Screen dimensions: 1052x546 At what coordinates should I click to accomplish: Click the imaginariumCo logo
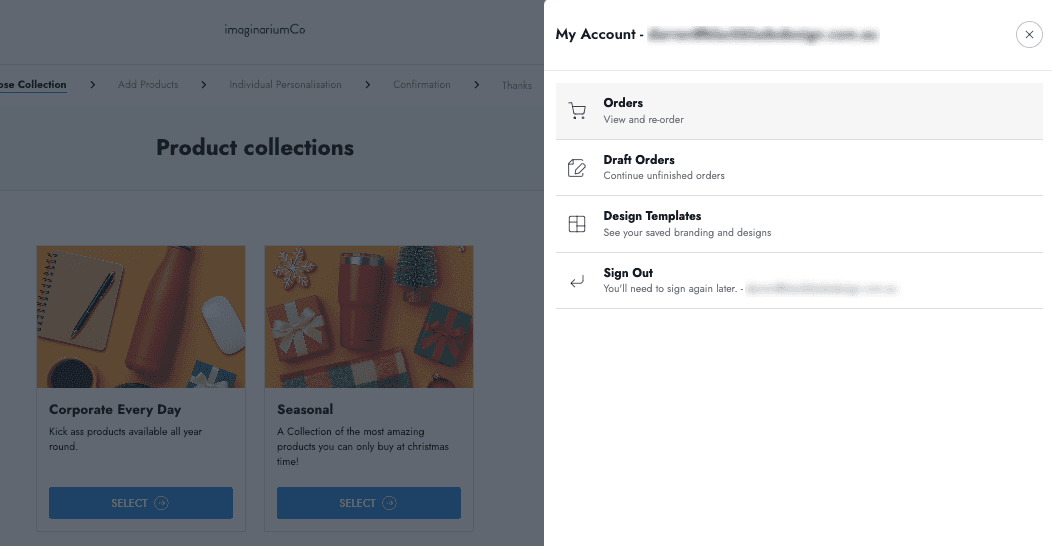265,30
